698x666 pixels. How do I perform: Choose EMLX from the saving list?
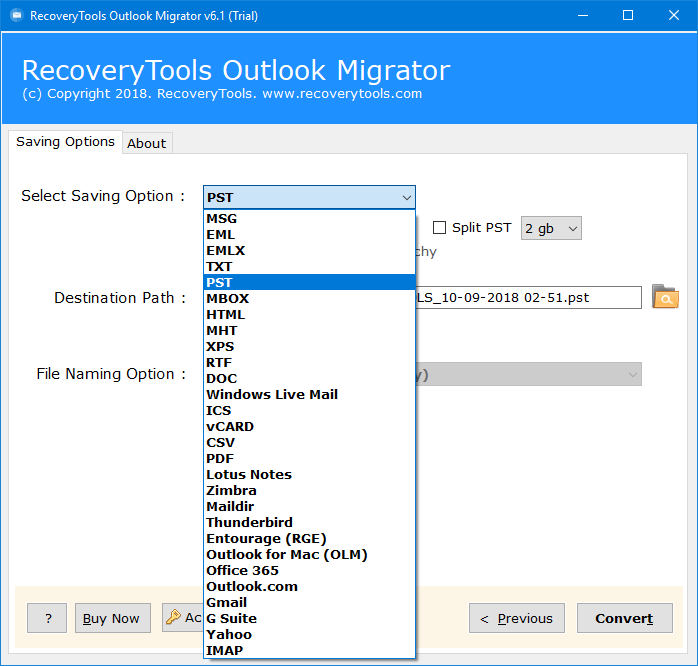[309, 251]
